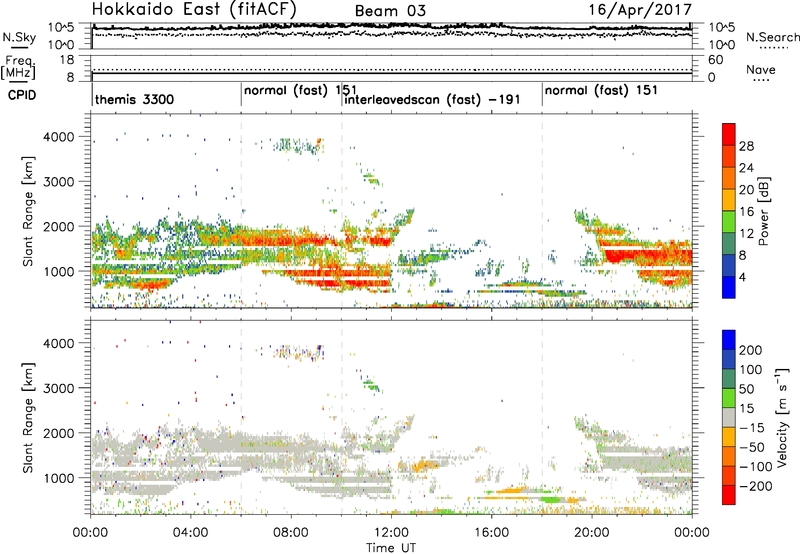Click the power echo cluster near 4000 km at 08:00
Image resolution: width=800 pixels, height=554 pixels.
tap(298, 145)
